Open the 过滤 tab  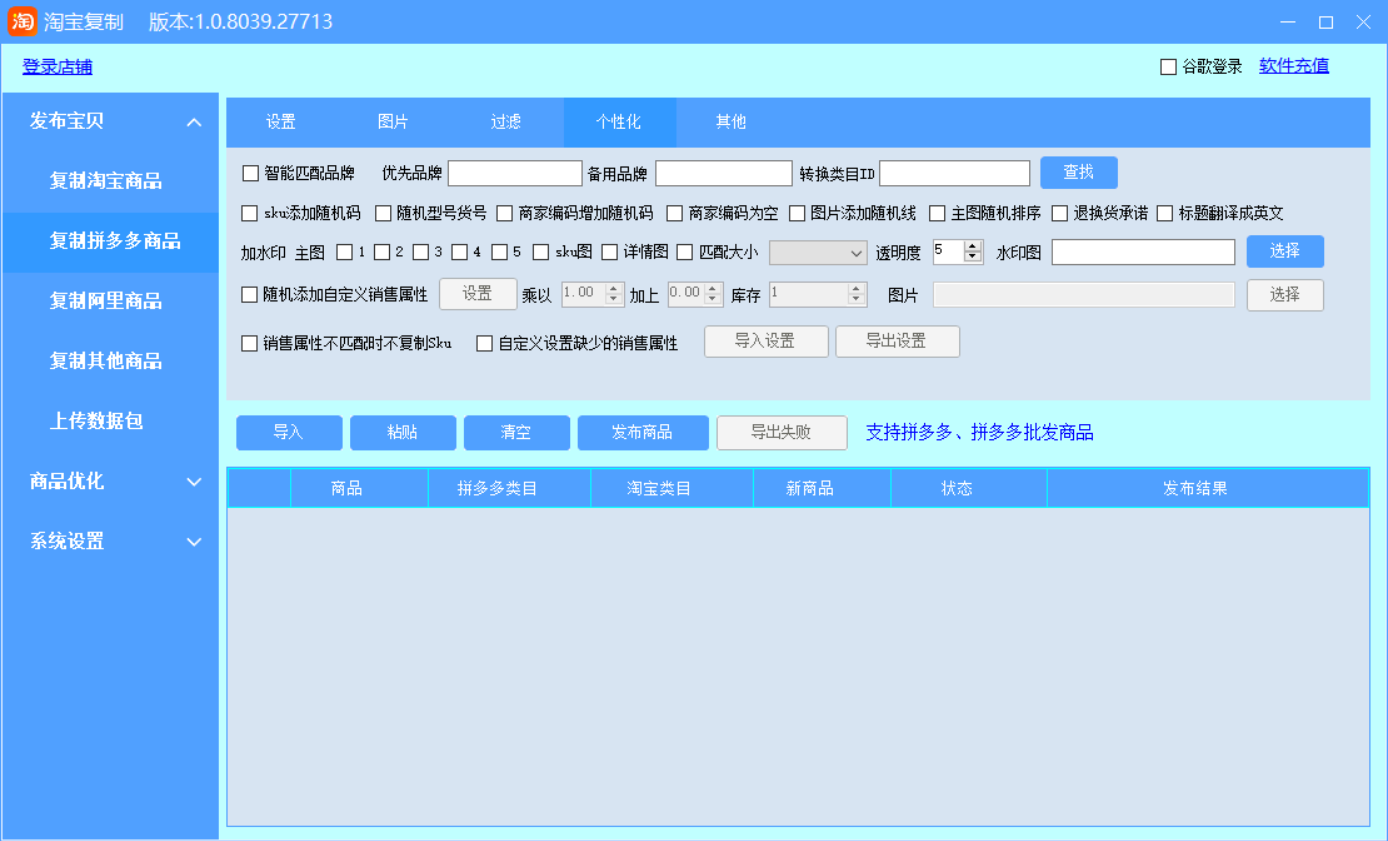tap(506, 122)
